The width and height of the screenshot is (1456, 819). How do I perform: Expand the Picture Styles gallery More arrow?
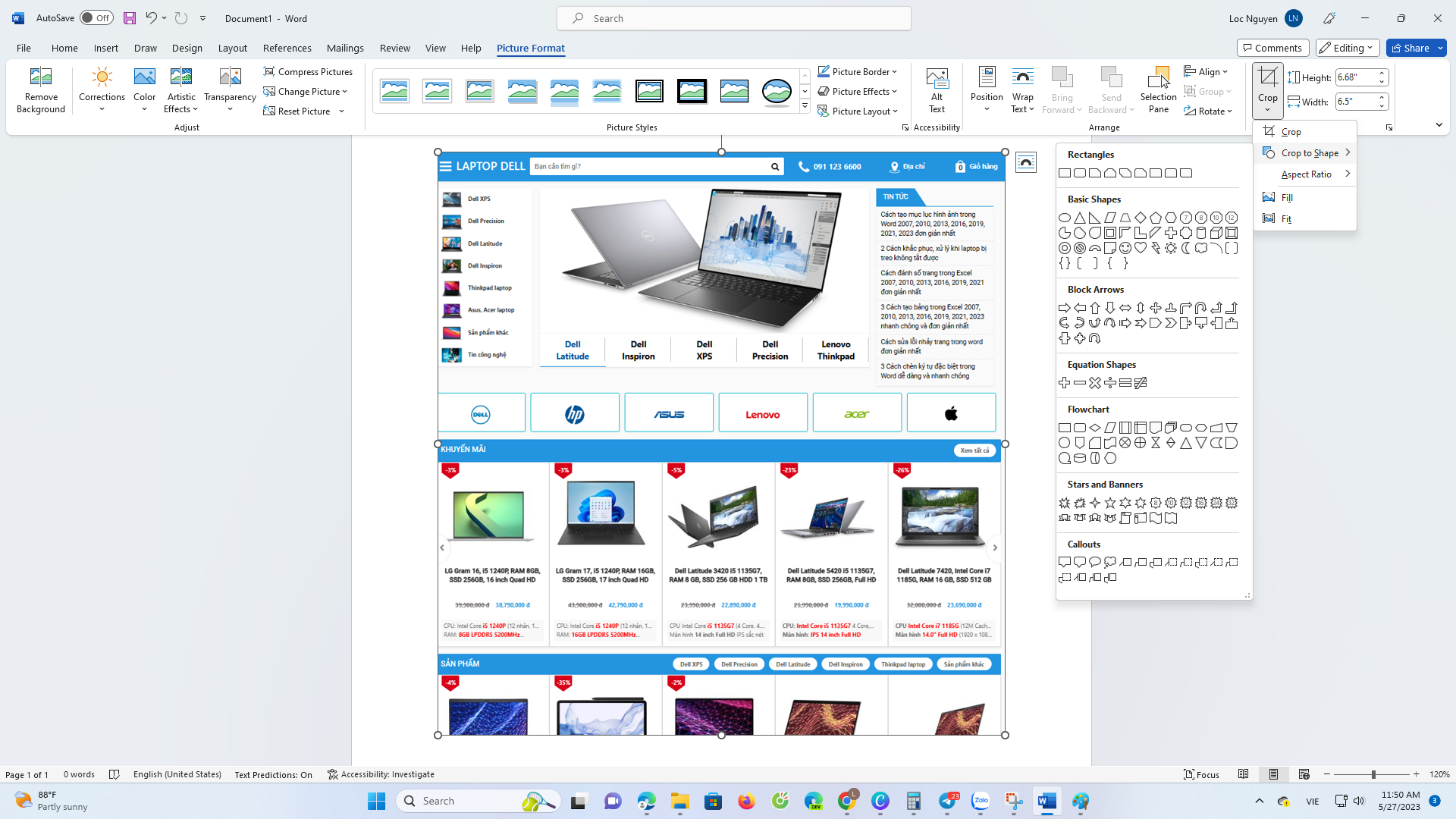pyautogui.click(x=805, y=107)
